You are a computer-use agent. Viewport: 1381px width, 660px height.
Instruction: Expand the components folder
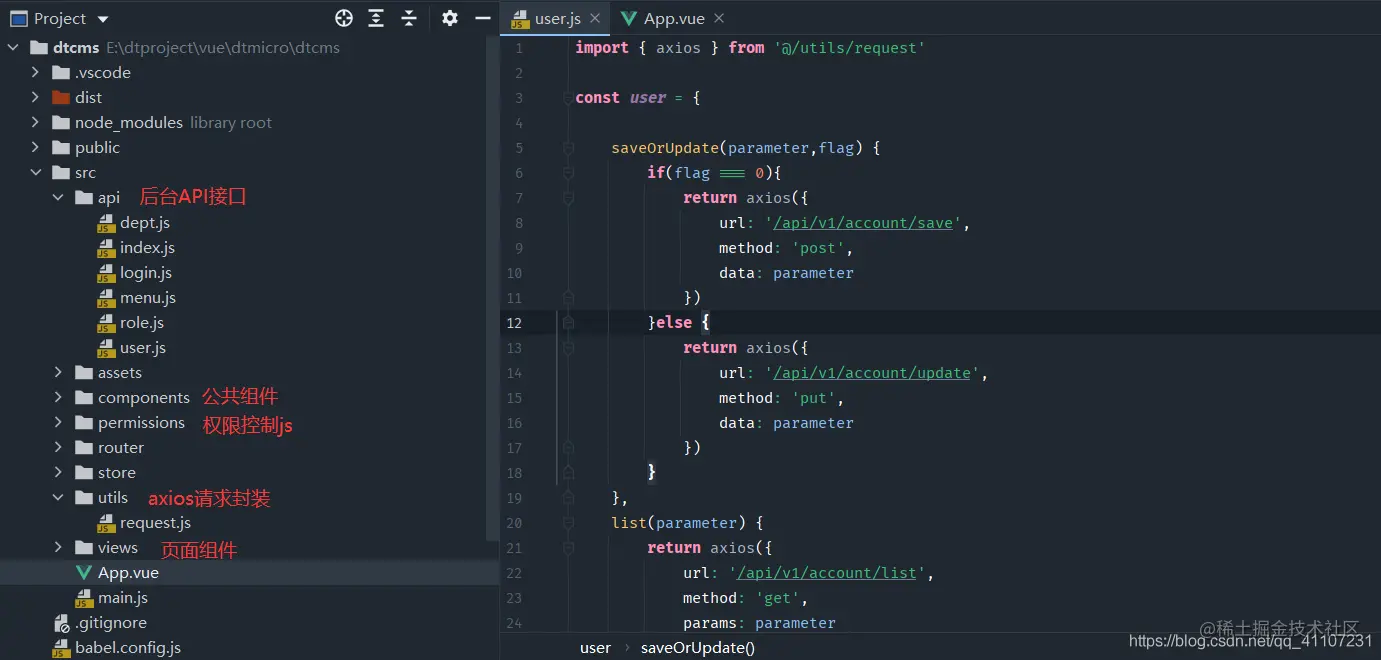(x=58, y=397)
